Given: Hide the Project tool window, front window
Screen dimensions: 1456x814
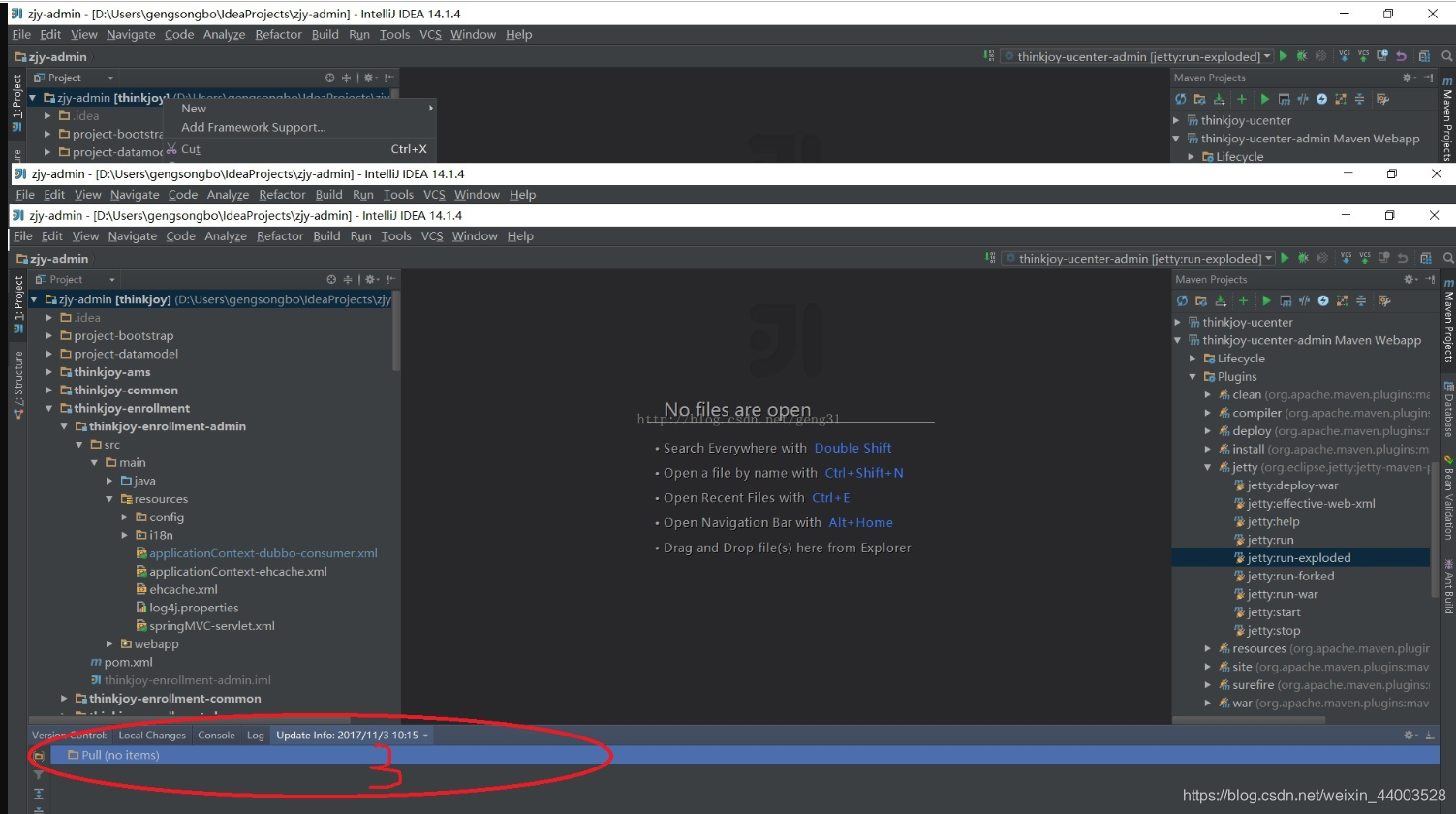Looking at the screenshot, I should 389,279.
